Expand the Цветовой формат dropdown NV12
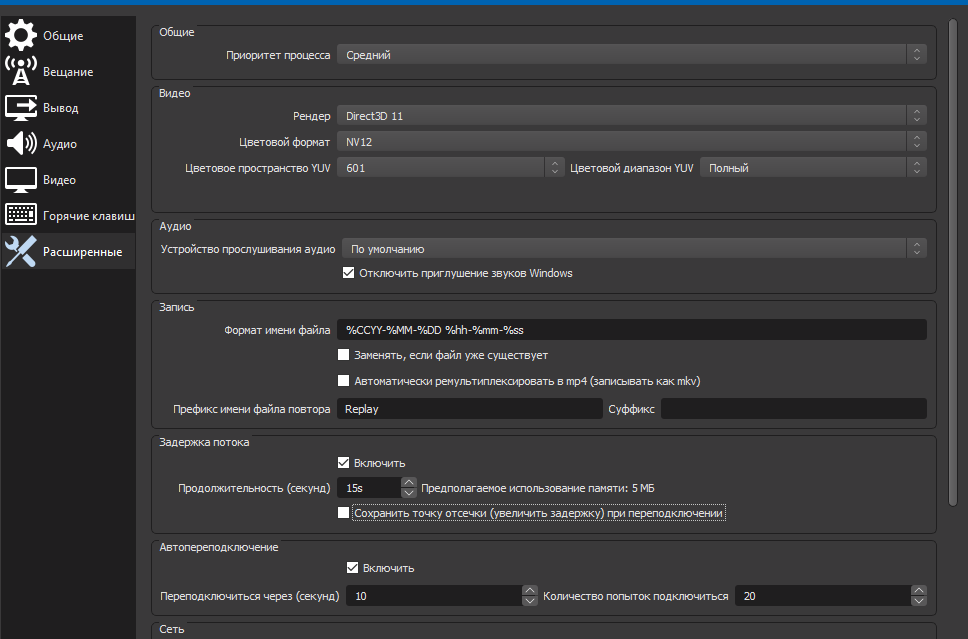The width and height of the screenshot is (968, 639). click(x=632, y=141)
